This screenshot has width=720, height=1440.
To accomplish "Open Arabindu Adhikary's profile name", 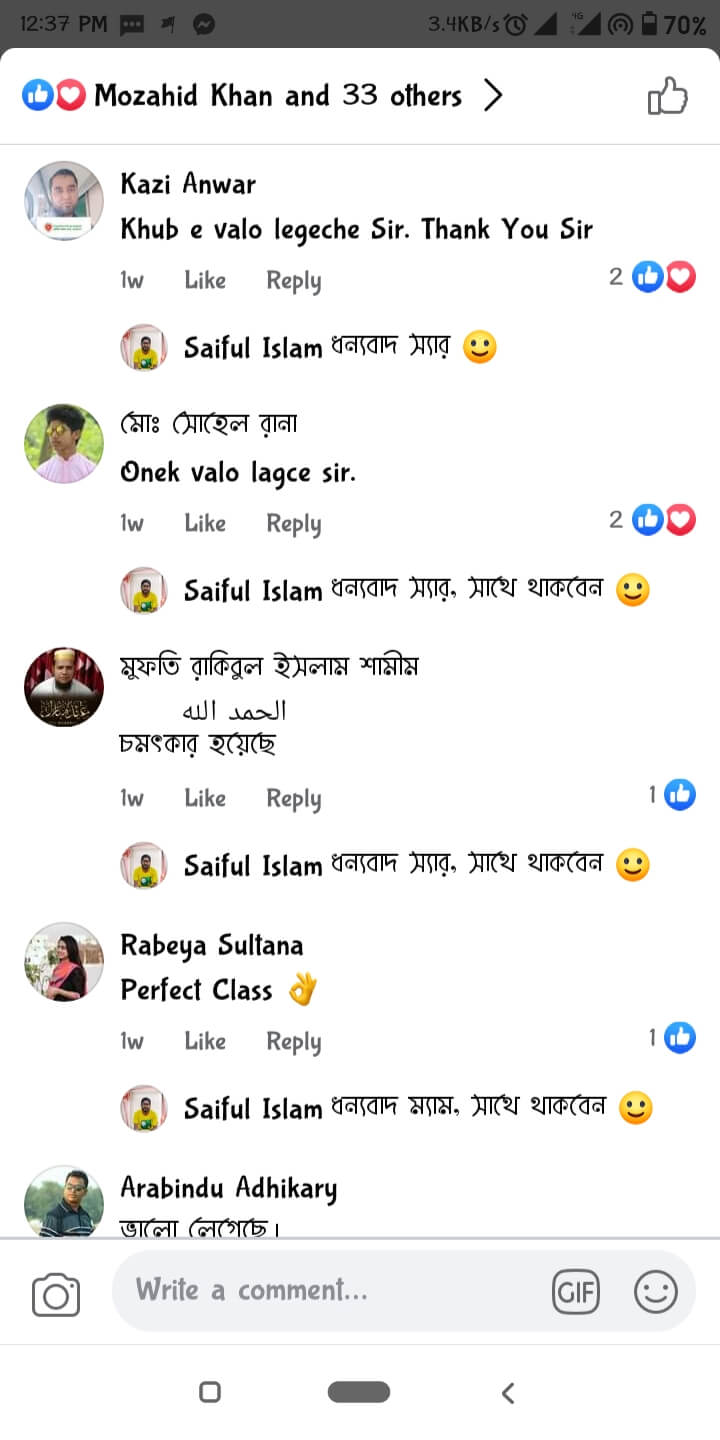I will coord(229,1188).
